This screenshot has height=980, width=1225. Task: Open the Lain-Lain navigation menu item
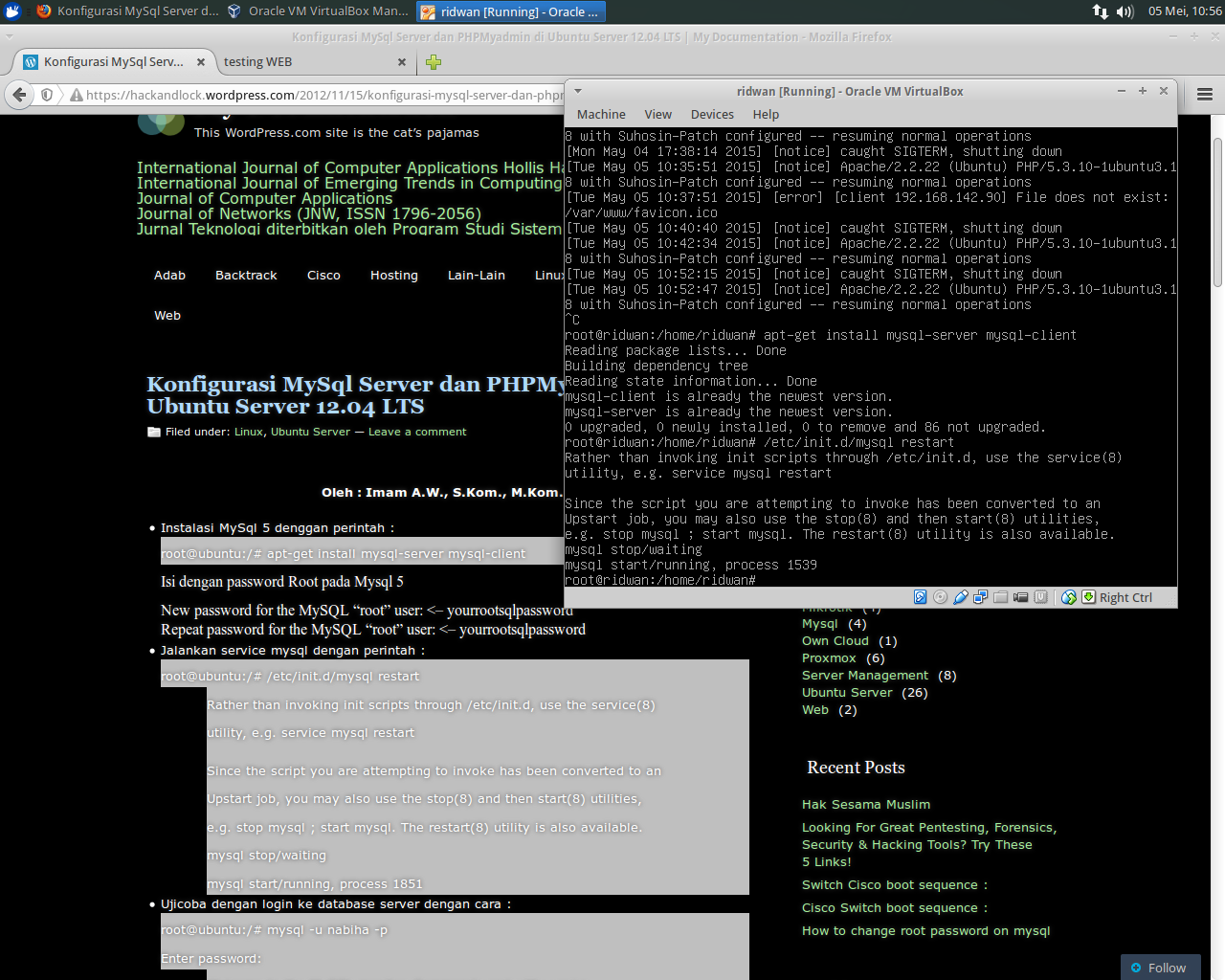click(x=476, y=275)
